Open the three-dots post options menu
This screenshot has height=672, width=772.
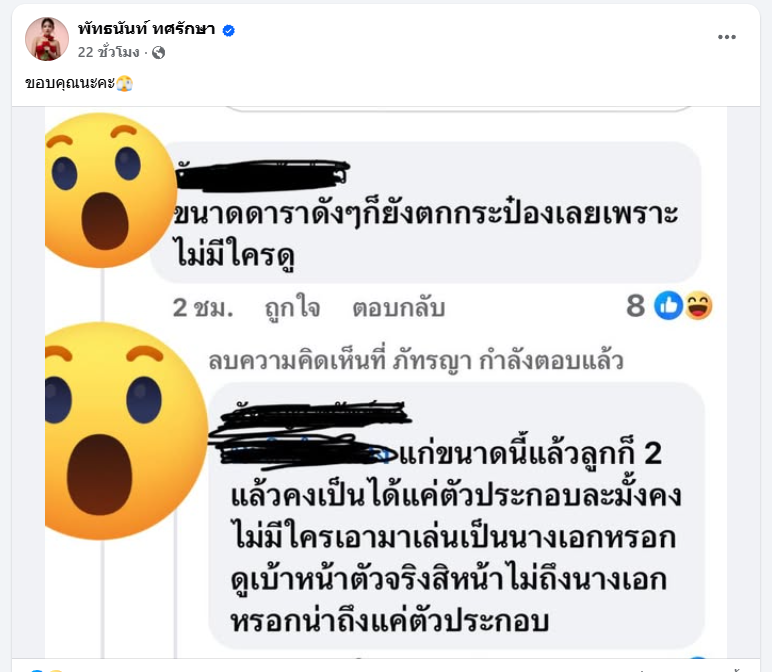tap(726, 37)
